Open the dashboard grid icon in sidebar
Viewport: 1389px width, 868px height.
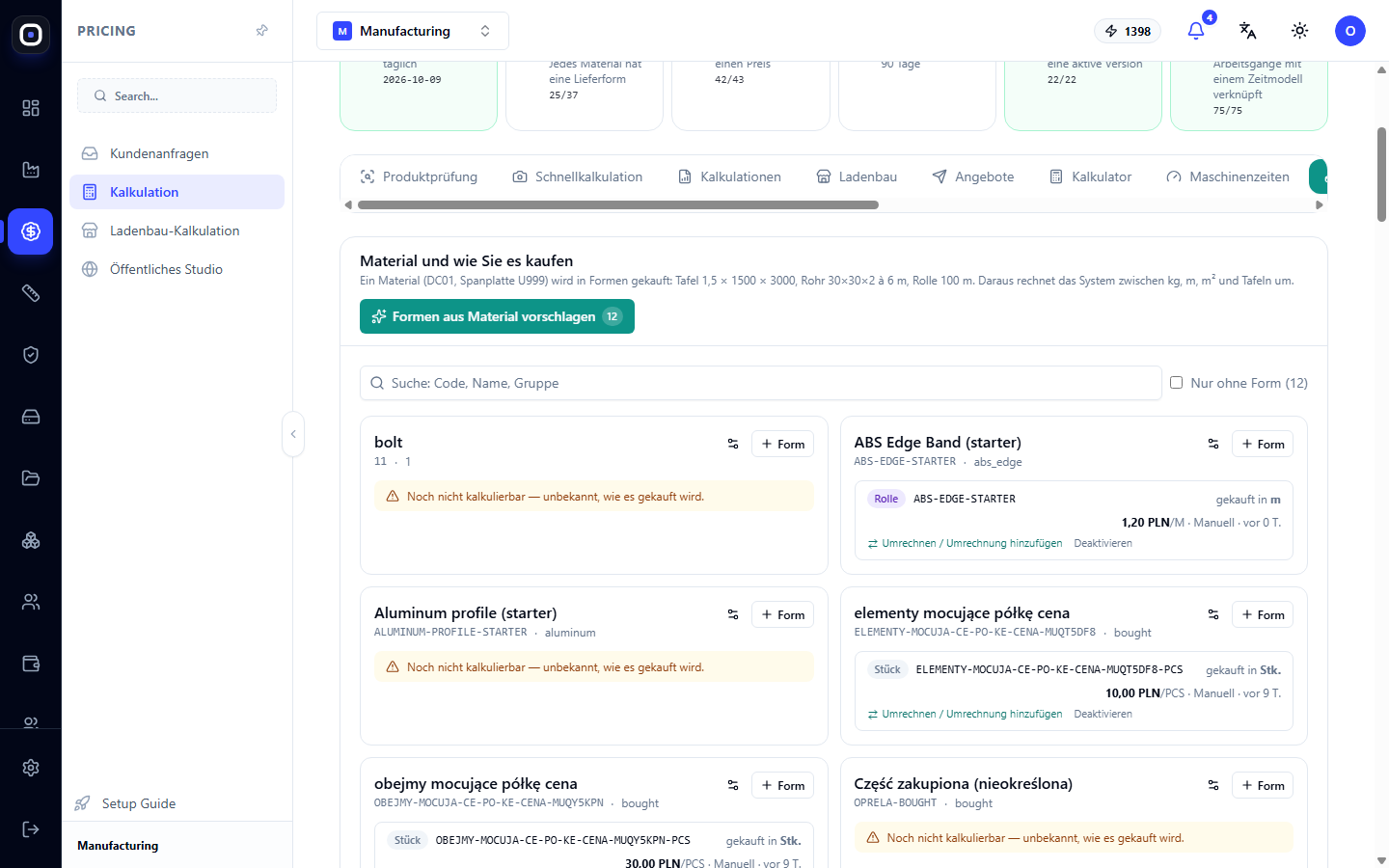click(31, 108)
